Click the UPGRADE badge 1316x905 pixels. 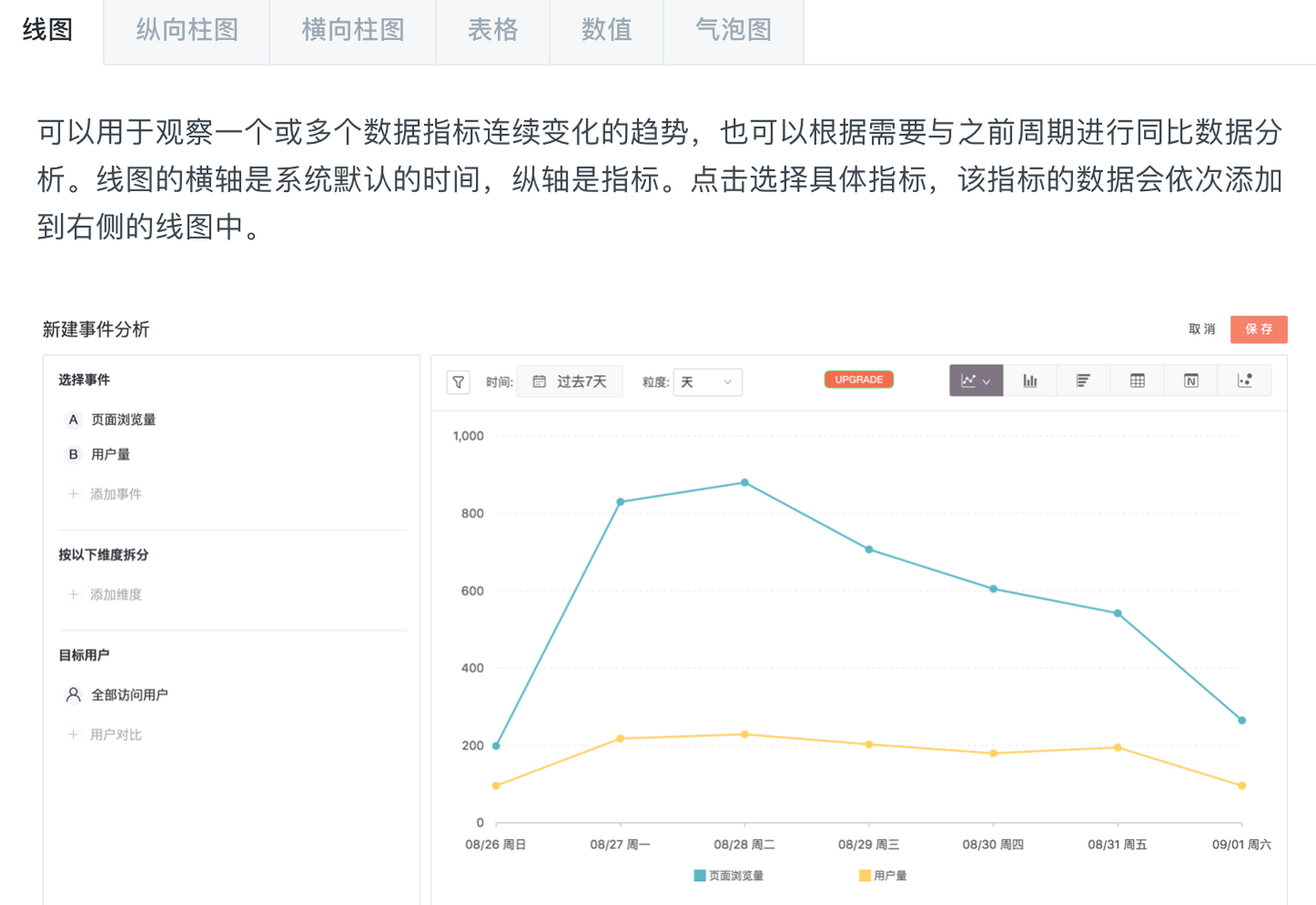point(858,379)
